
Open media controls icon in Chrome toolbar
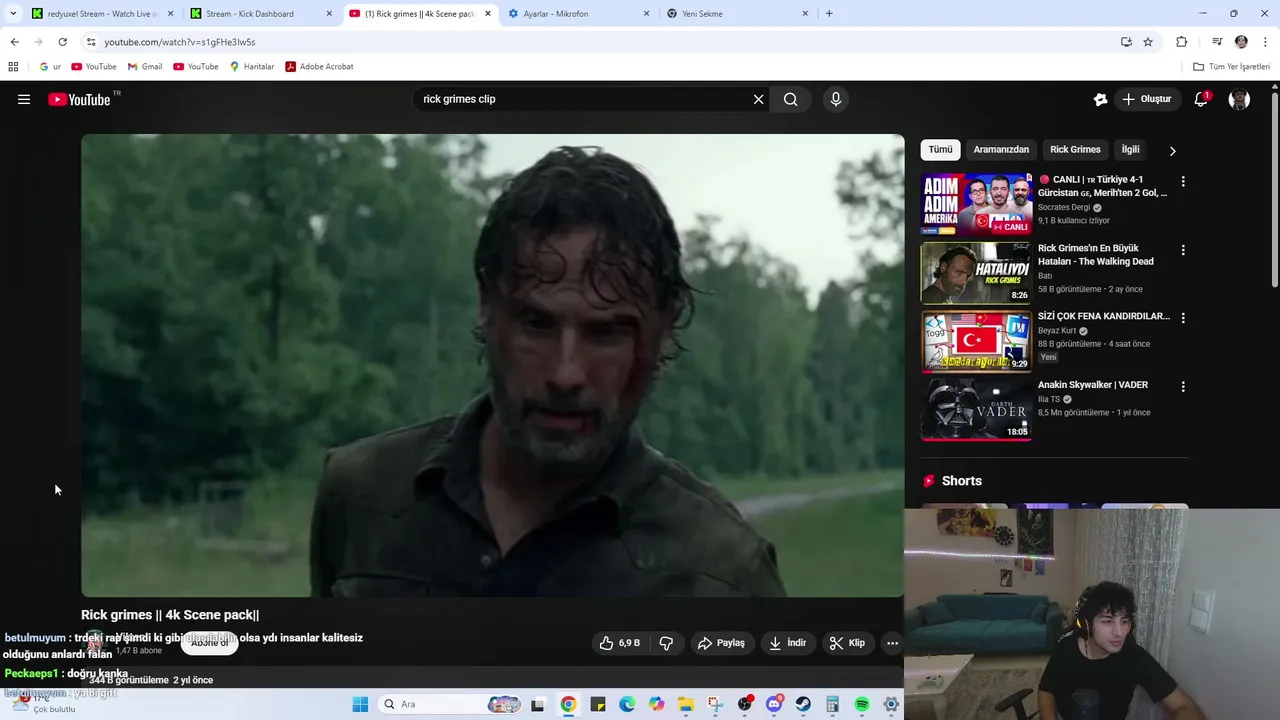coord(1217,42)
